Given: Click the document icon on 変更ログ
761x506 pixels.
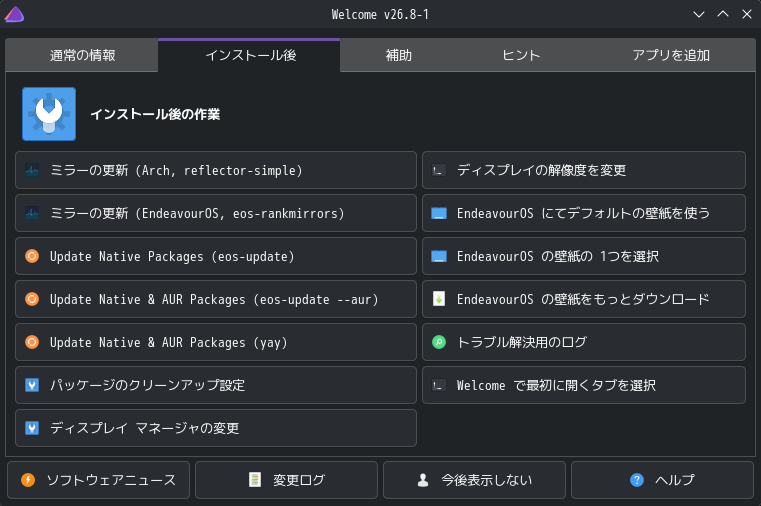Looking at the screenshot, I should coord(255,480).
